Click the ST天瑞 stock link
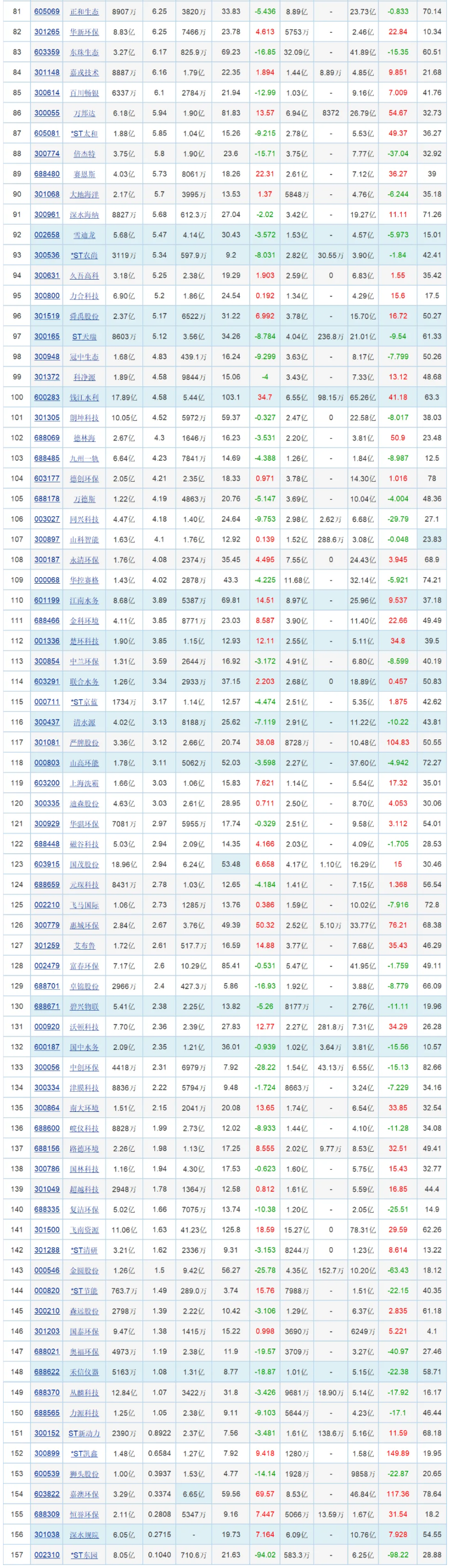453x1568 pixels. [84, 336]
